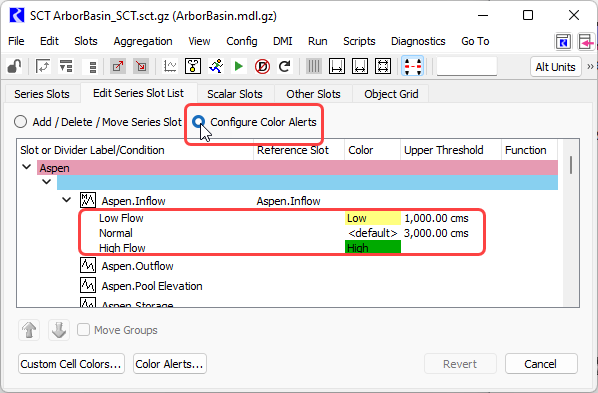The image size is (598, 393).
Task: Open the Aggregation menu
Action: [x=143, y=41]
